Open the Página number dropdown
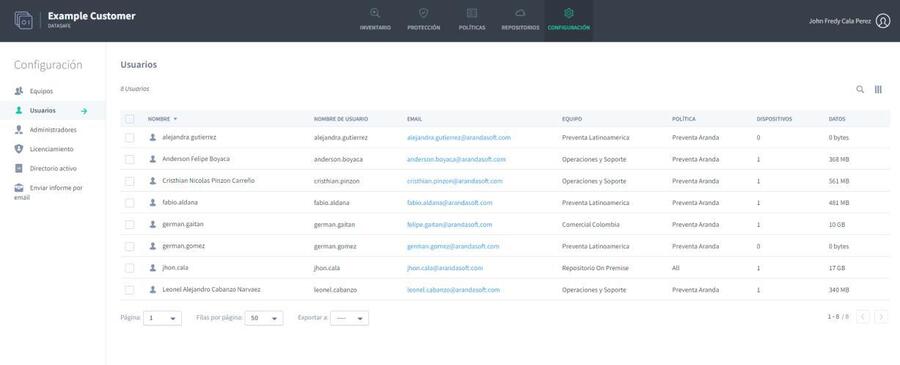The height and width of the screenshot is (365, 900). coord(162,318)
